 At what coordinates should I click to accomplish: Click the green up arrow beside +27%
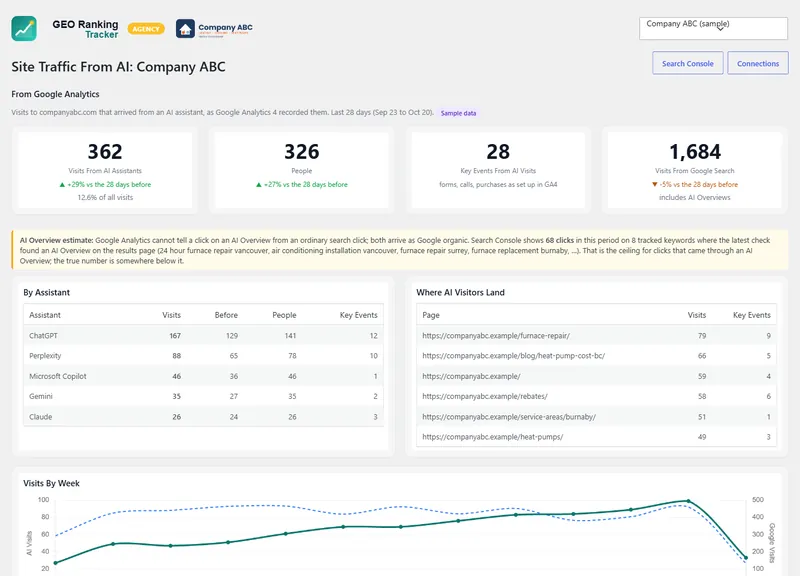coord(259,185)
